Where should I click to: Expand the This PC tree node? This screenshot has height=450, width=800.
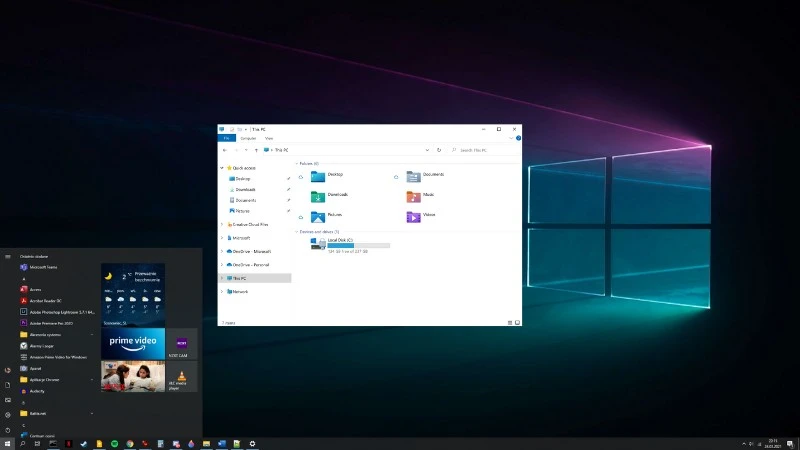[x=222, y=278]
